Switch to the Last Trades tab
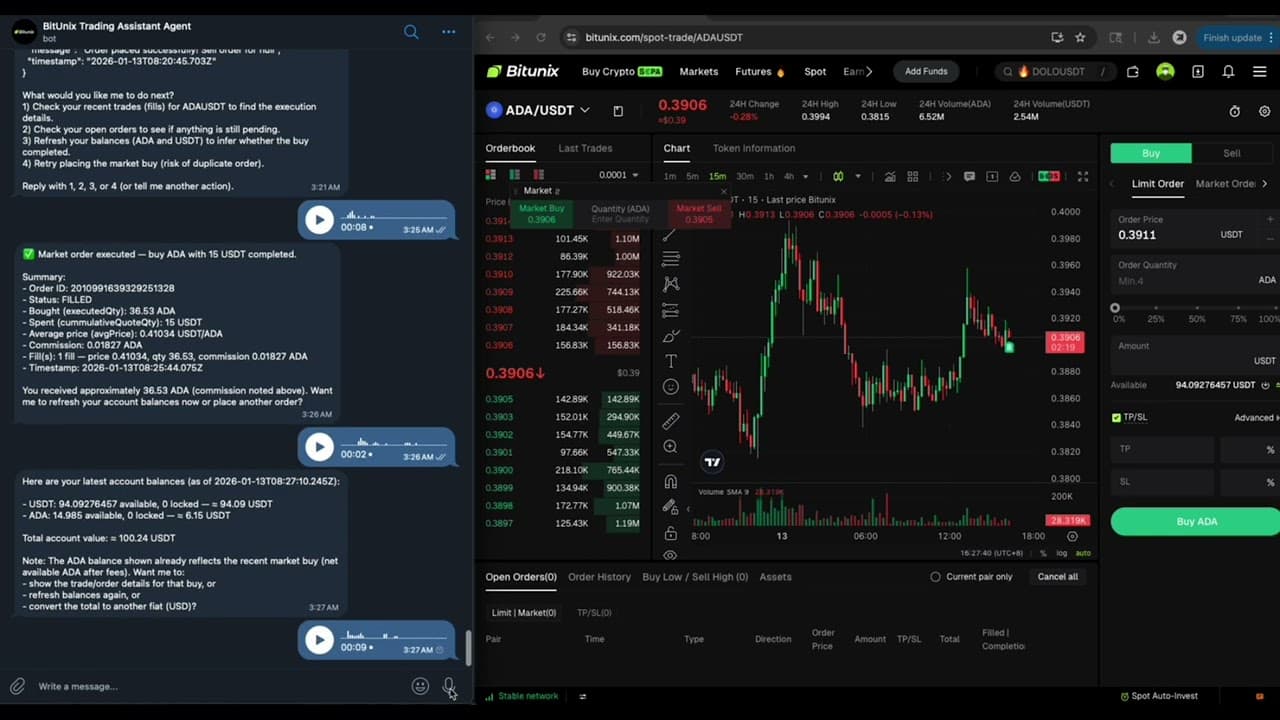 point(585,148)
